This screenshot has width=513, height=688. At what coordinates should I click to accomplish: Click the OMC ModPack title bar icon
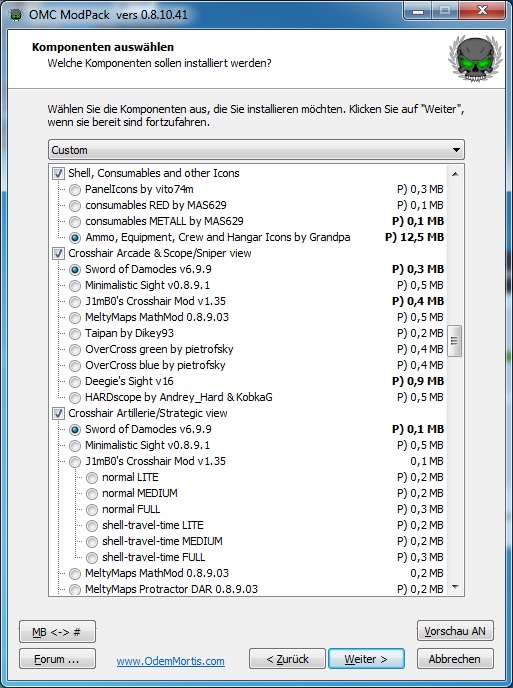pos(16,14)
